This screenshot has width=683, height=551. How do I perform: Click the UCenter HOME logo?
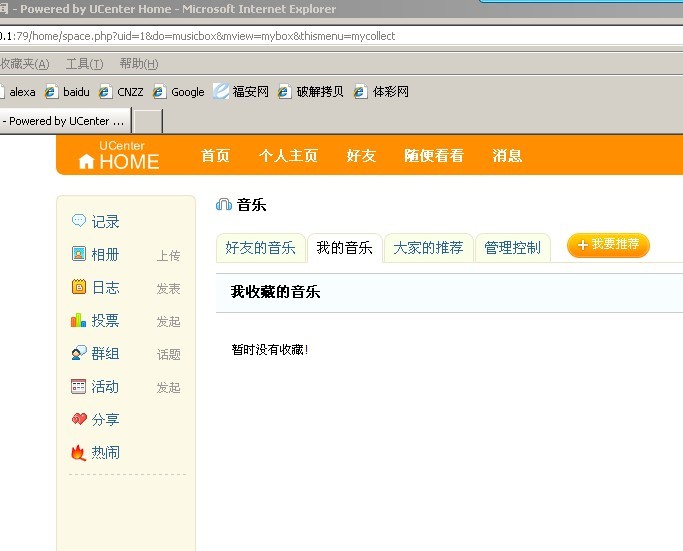(118, 155)
